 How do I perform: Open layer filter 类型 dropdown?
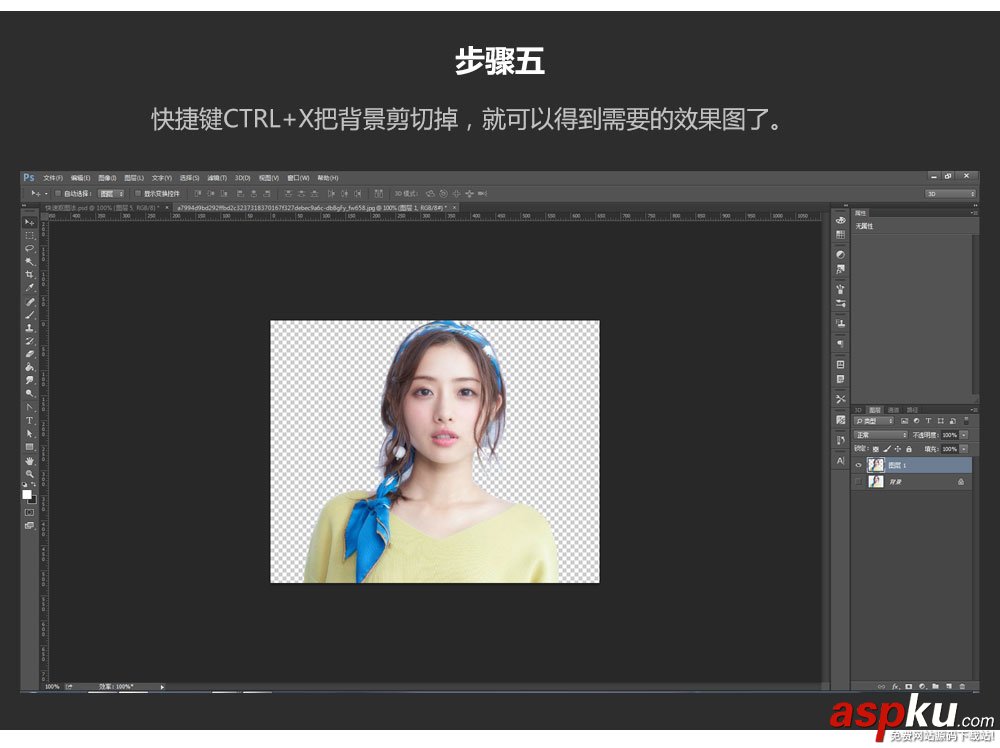click(874, 421)
